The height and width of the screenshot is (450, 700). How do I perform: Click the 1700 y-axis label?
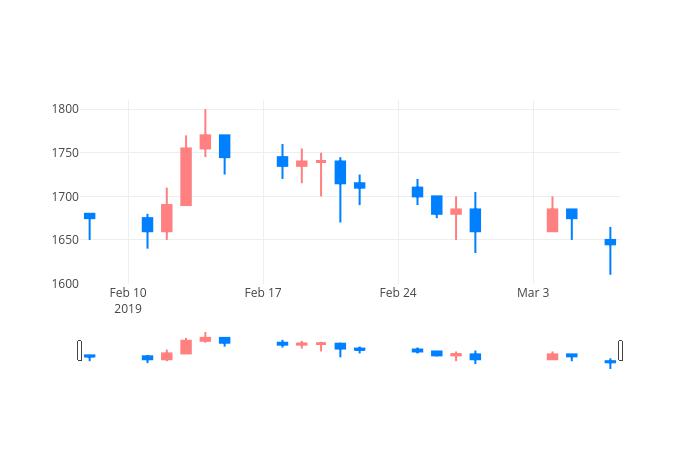click(65, 196)
